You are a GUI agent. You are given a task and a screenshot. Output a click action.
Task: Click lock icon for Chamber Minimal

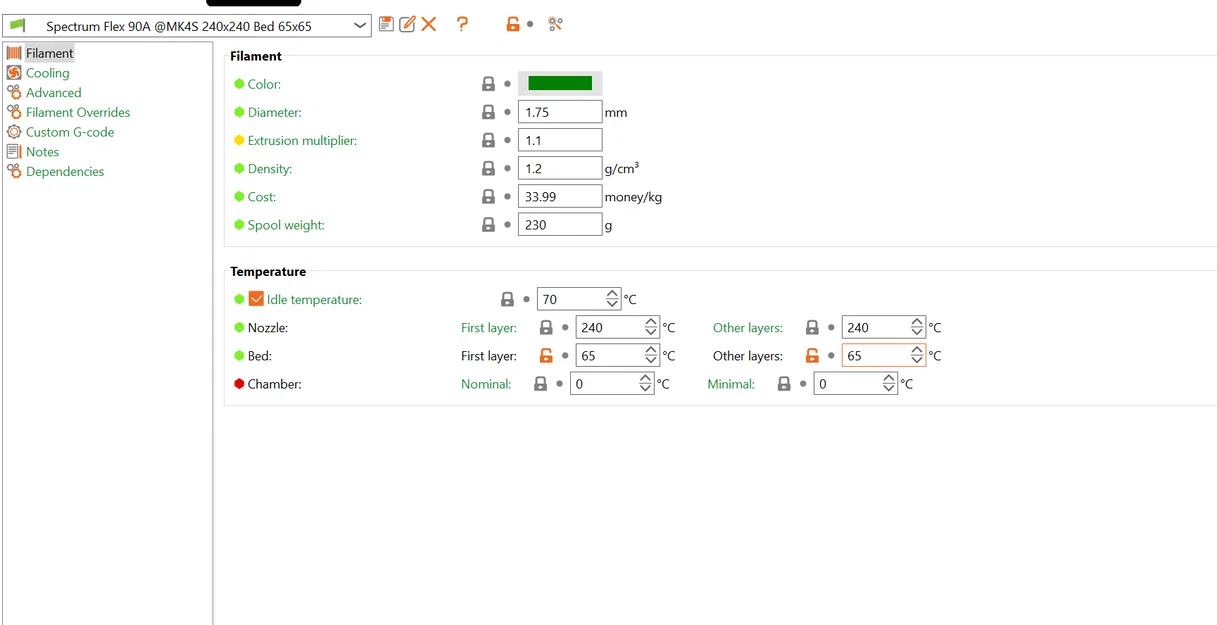[x=784, y=384]
